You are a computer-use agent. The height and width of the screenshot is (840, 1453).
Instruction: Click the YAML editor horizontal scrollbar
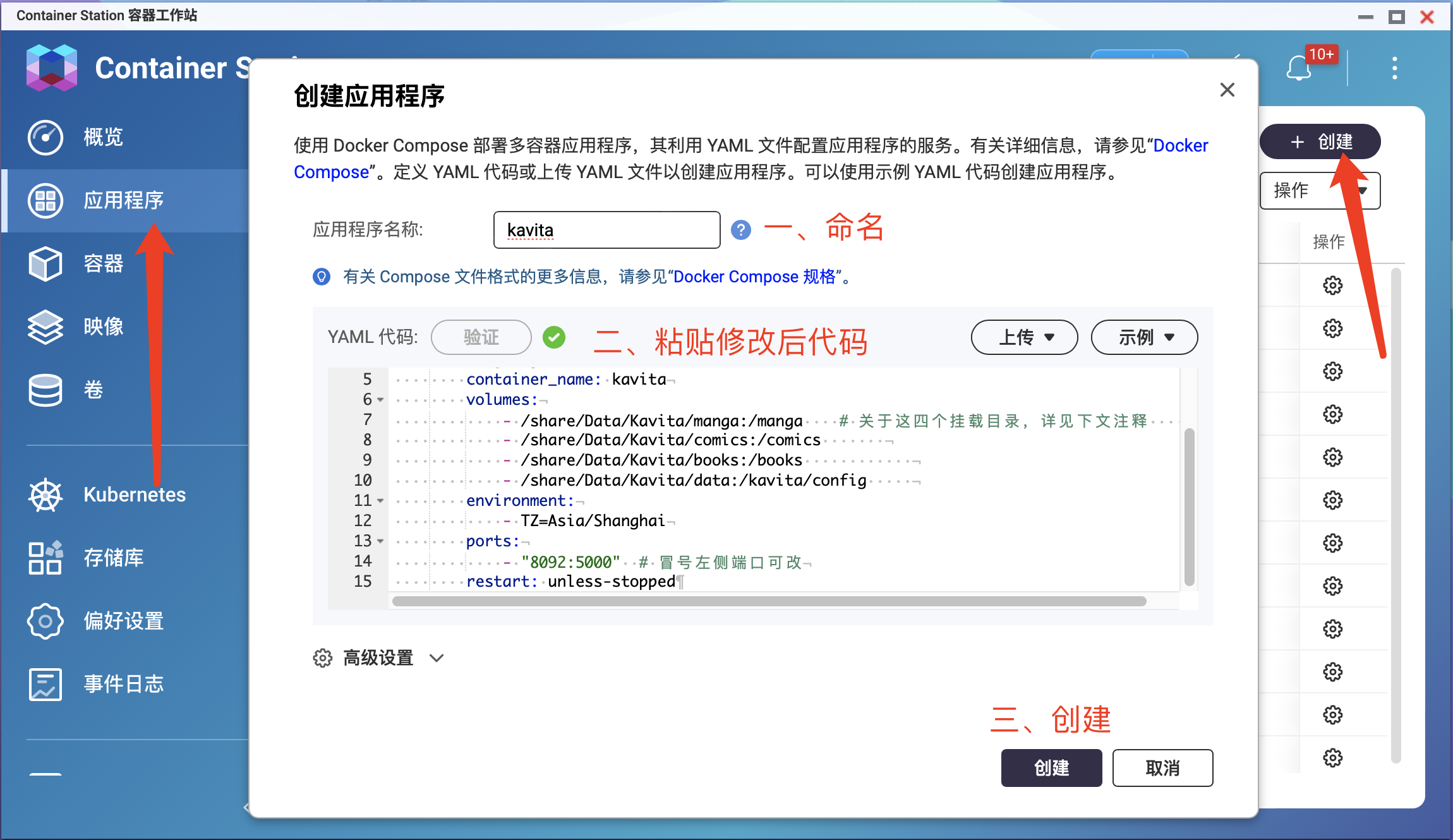click(x=769, y=601)
